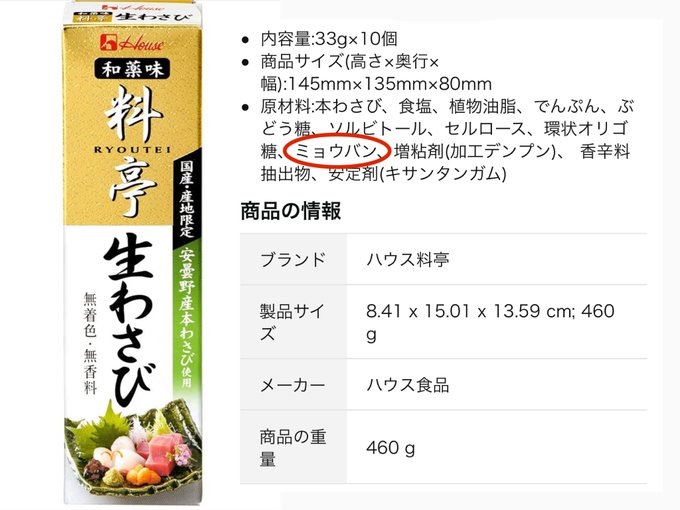Image resolution: width=680 pixels, height=510 pixels.
Task: Select the ブランド row label
Action: (293, 259)
